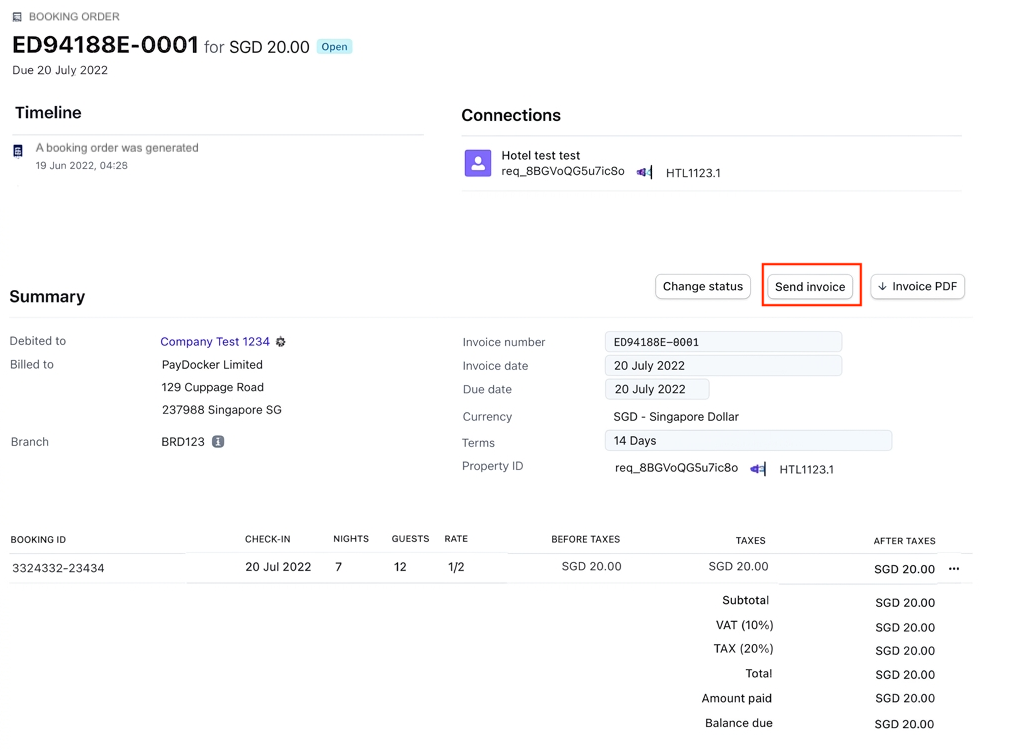
Task: Click the Open status badge
Action: point(334,47)
